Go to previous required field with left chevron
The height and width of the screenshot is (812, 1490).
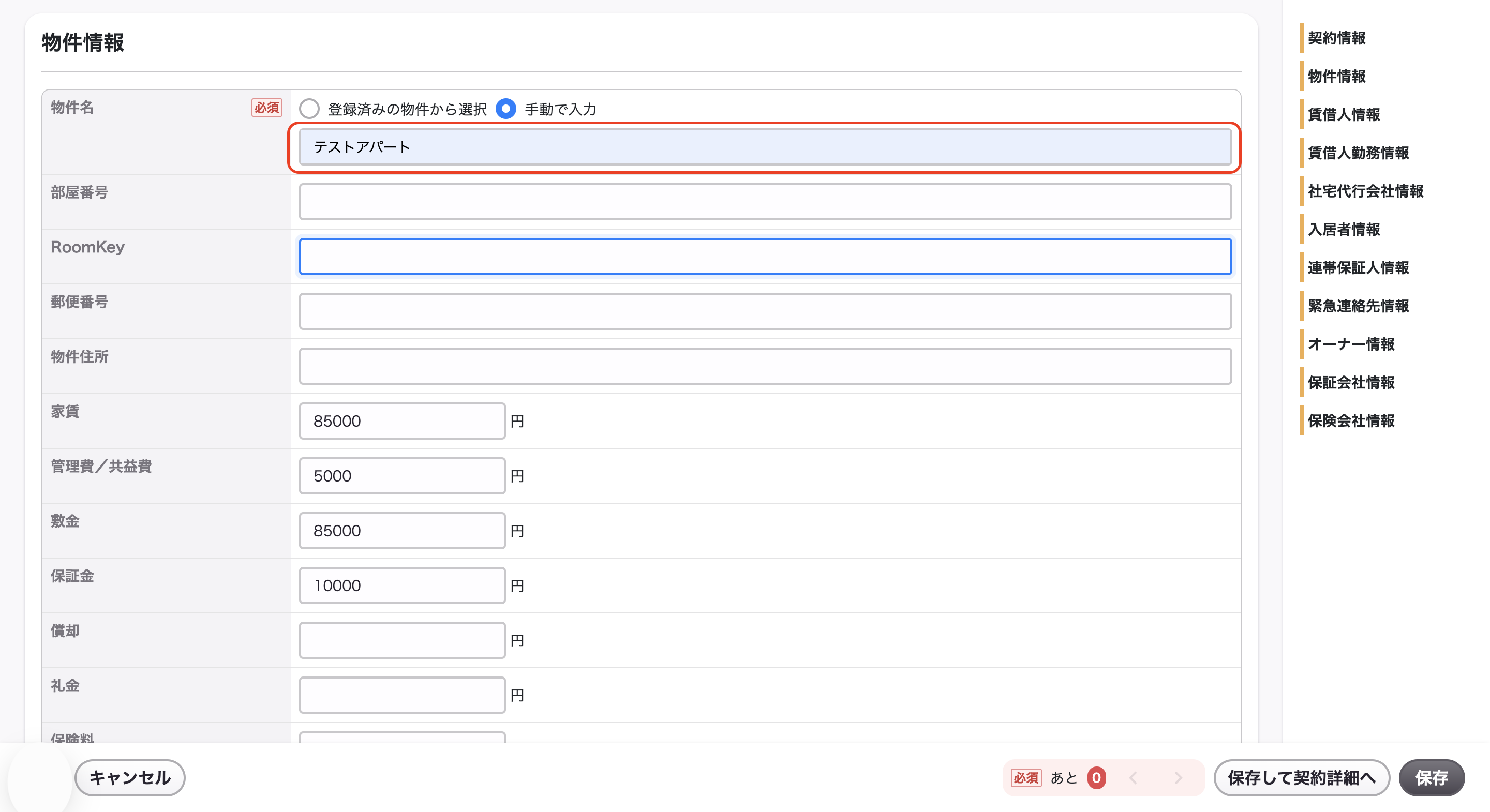(x=1133, y=778)
